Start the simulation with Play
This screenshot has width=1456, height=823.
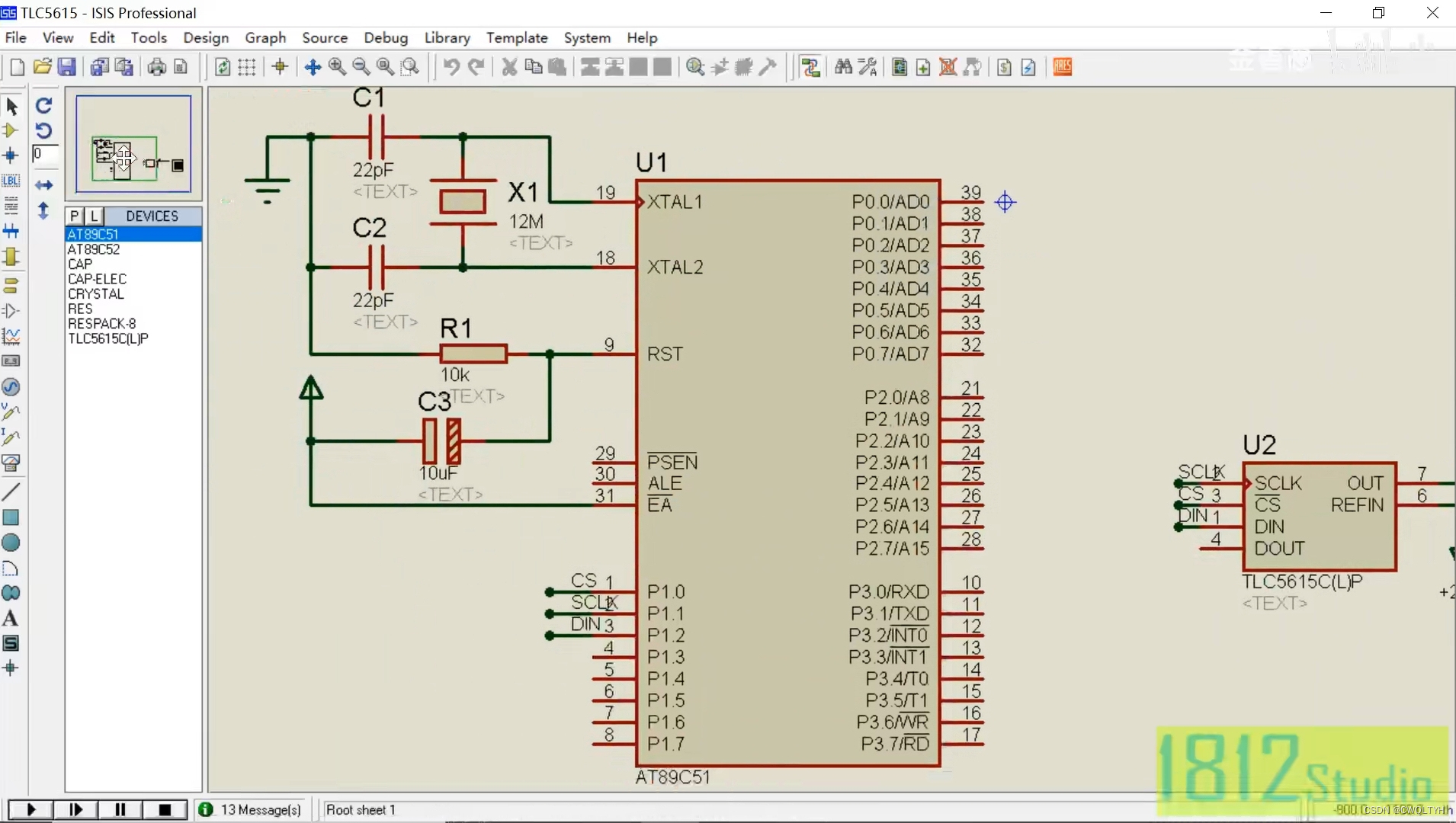click(30, 809)
